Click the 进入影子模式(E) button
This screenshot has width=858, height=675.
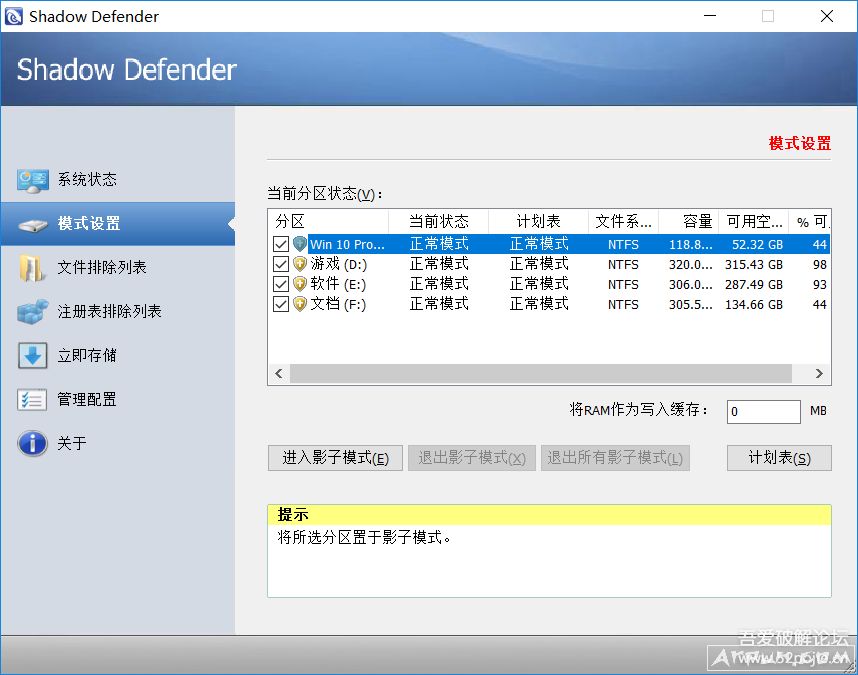[x=334, y=458]
